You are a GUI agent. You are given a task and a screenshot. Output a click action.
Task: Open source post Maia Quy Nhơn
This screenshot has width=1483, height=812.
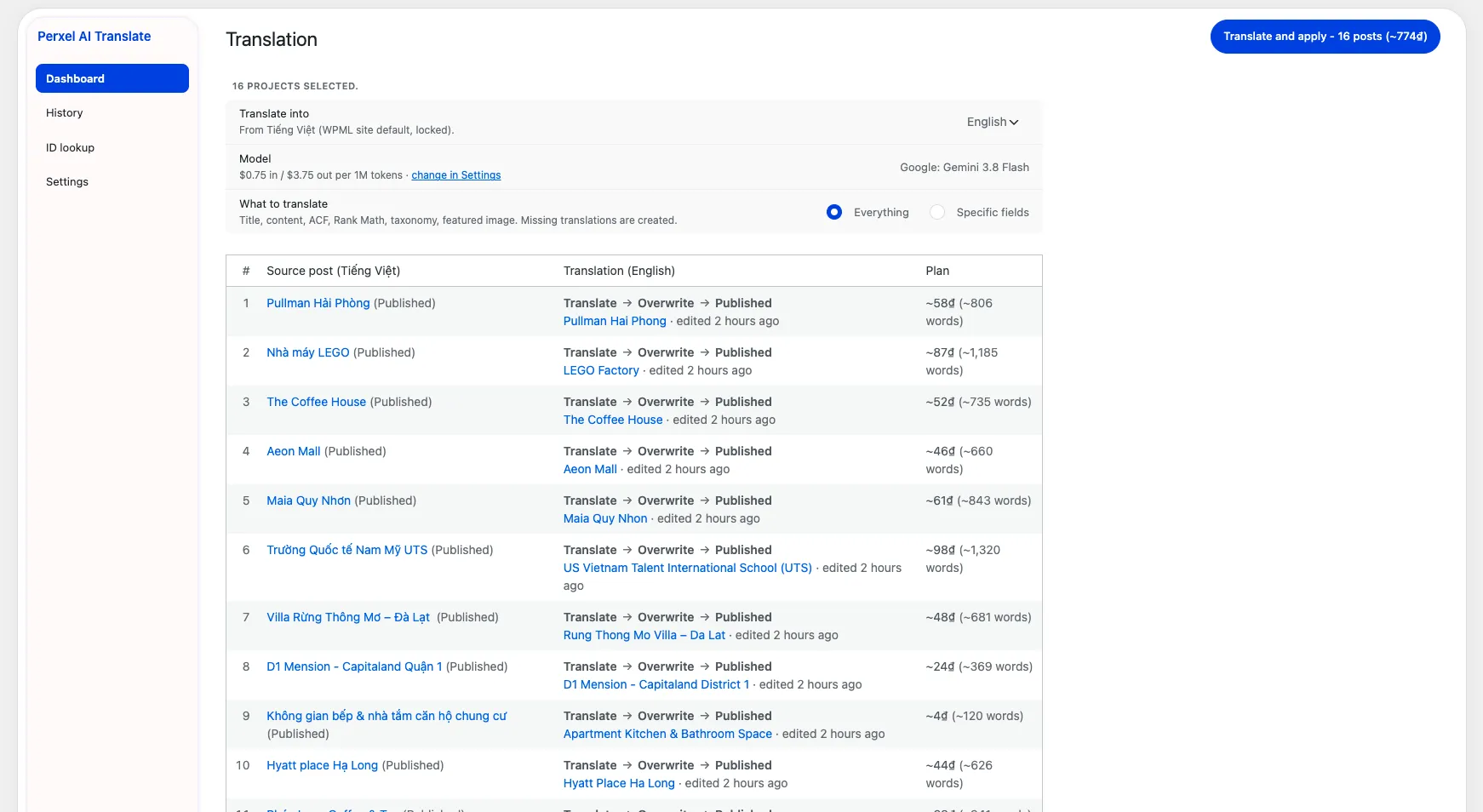pyautogui.click(x=308, y=500)
